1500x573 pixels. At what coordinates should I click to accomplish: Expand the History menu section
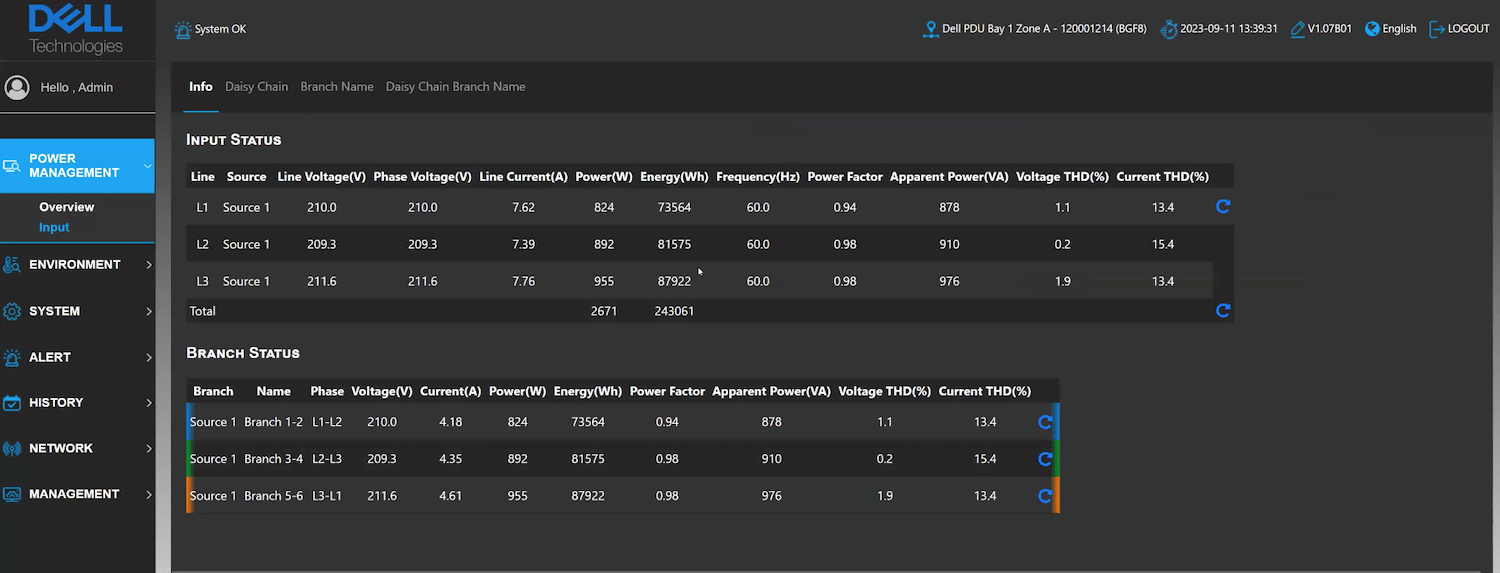tap(77, 403)
